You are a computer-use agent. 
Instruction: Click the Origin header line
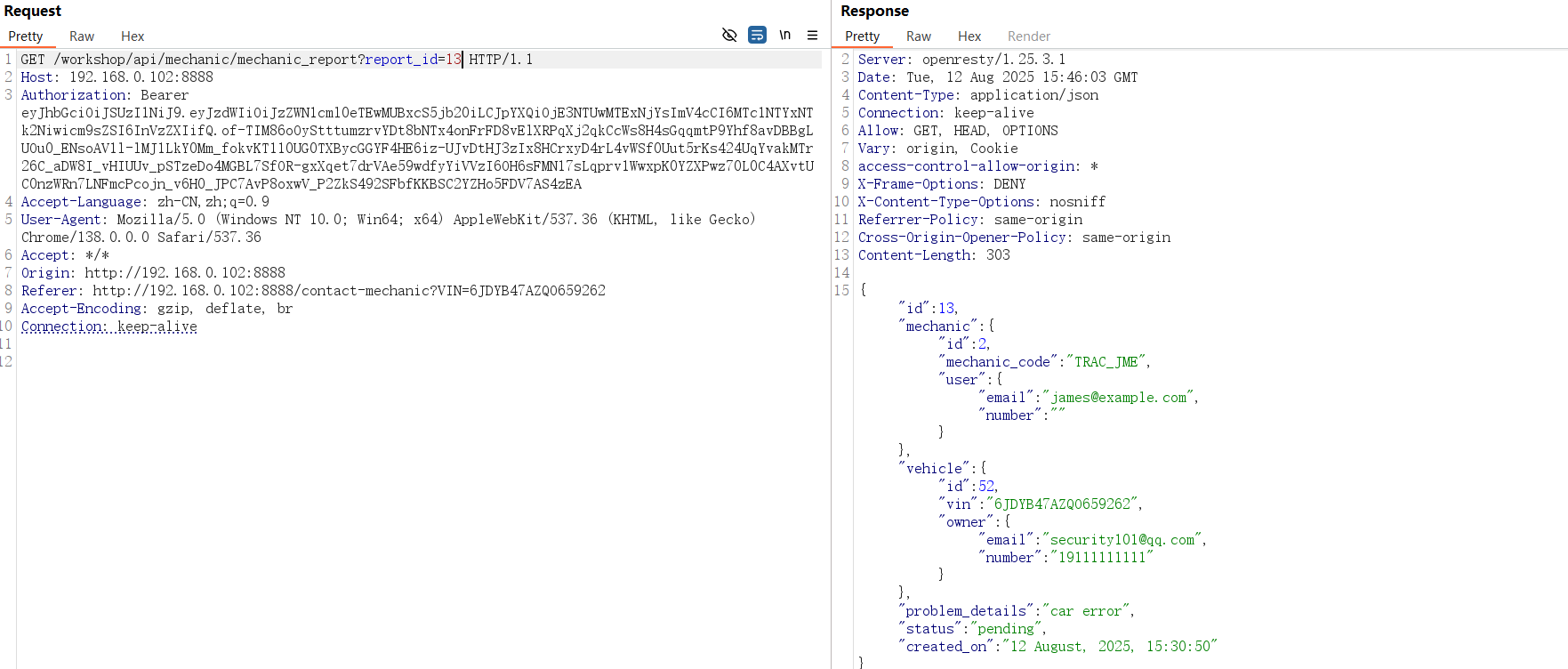click(153, 273)
